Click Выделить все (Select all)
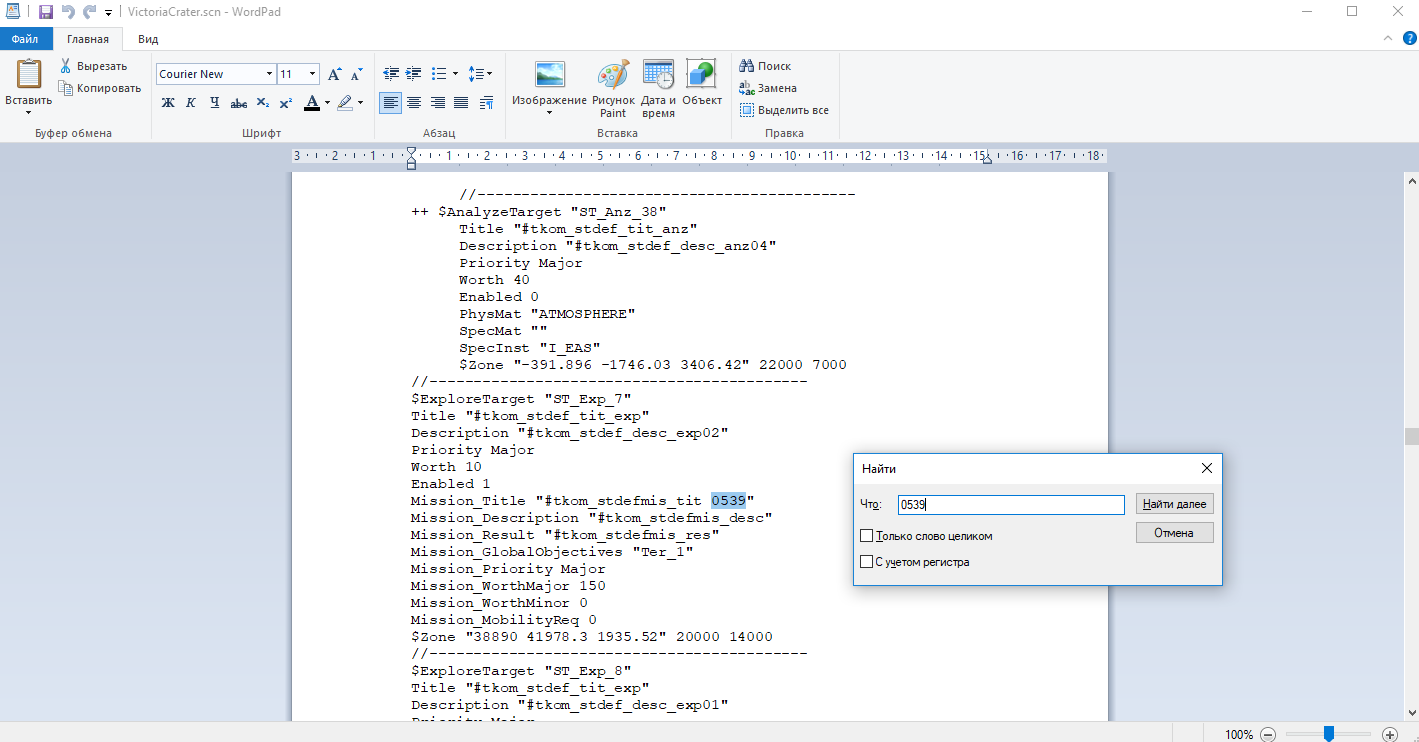Screen dimensions: 1419x742 point(784,110)
